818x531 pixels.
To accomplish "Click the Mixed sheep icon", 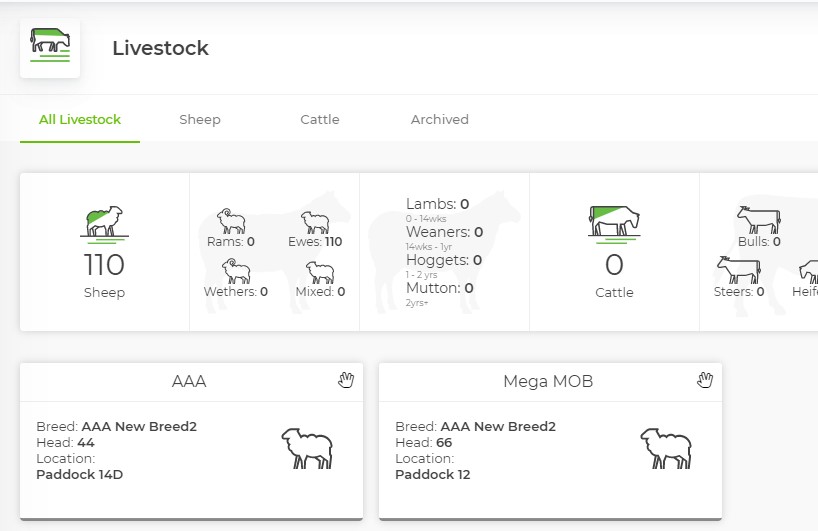I will click(320, 271).
